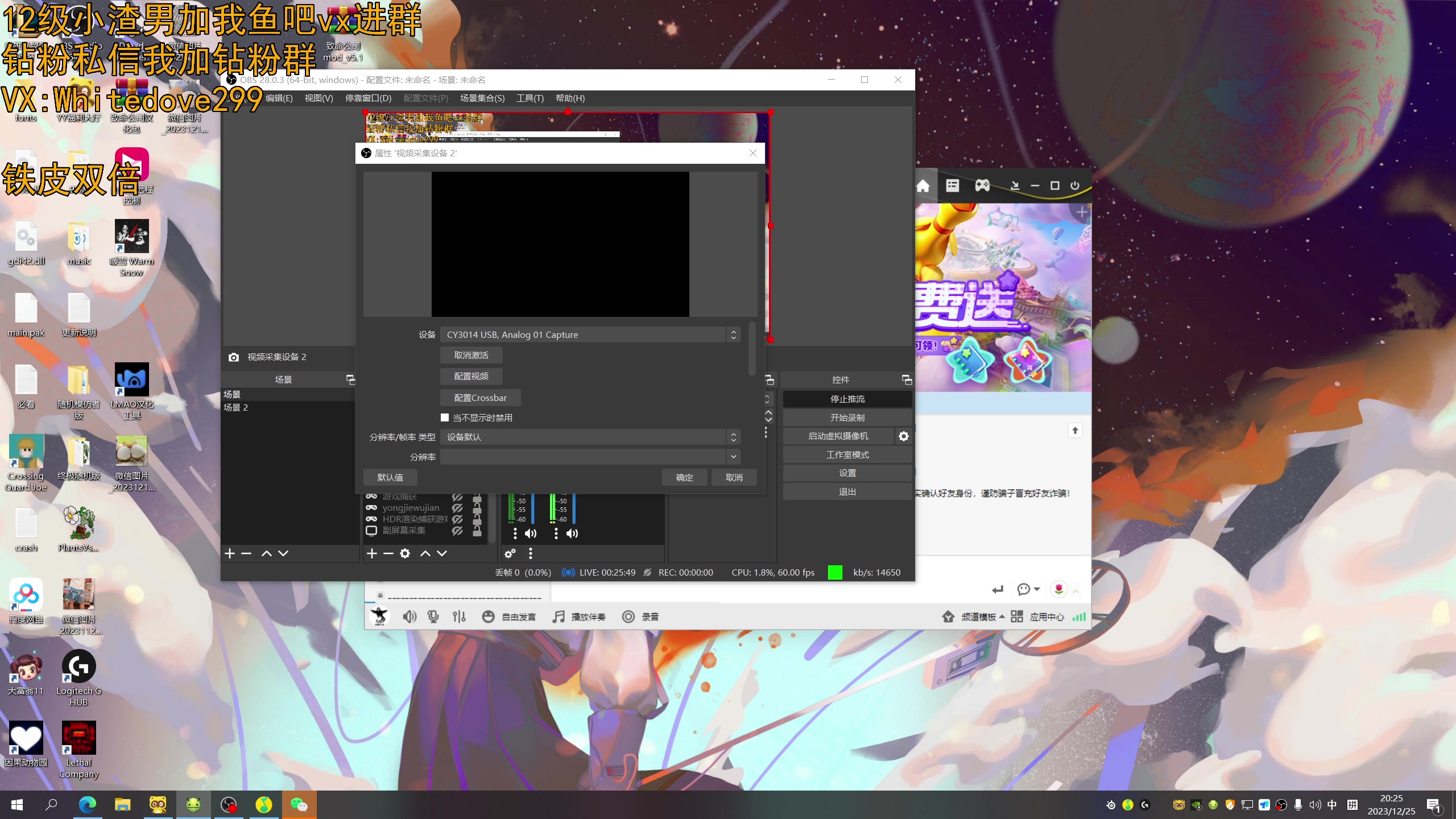
Task: Click the properties dialog vertical scrollbar
Action: click(752, 349)
